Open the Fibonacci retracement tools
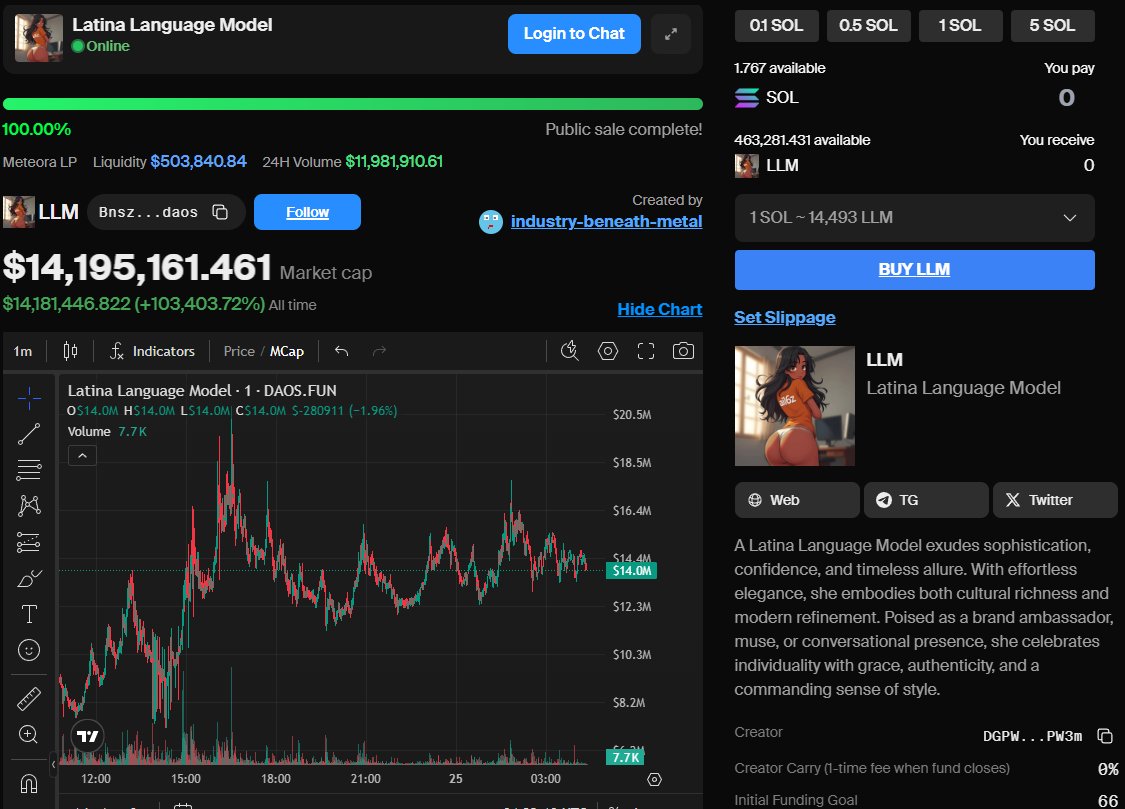The height and width of the screenshot is (809, 1125). point(29,470)
